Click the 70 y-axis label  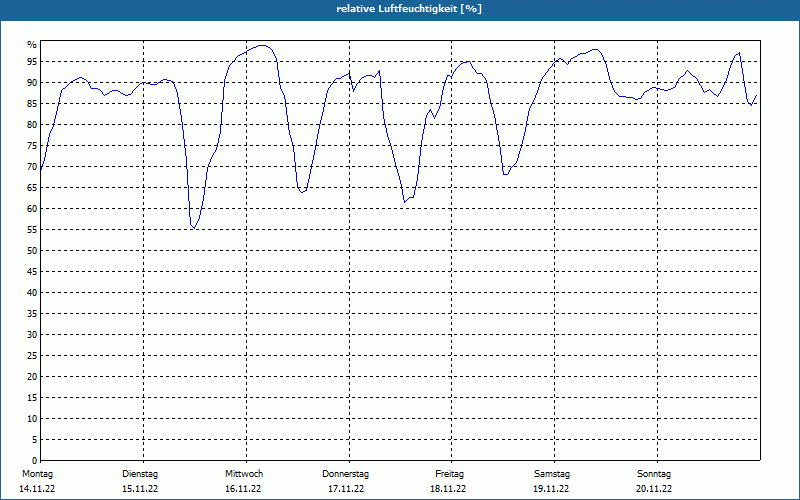(32, 167)
